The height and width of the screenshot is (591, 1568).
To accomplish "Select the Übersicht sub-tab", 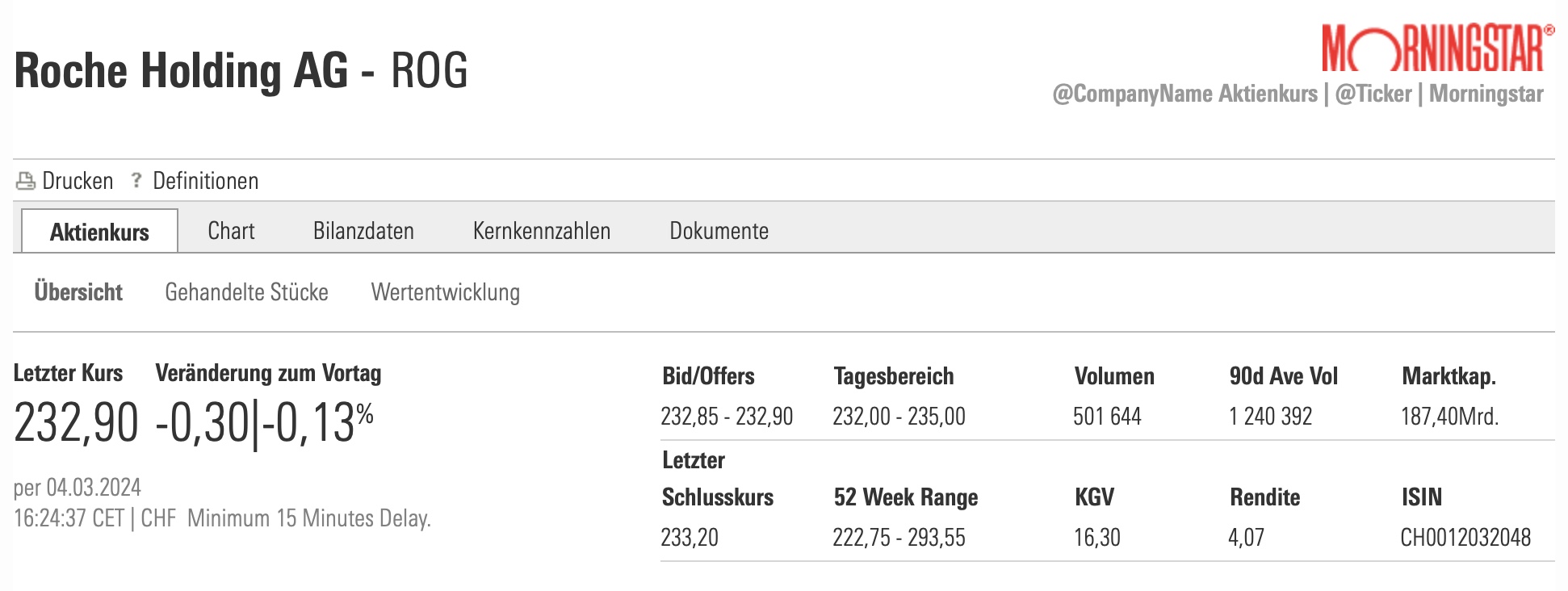I will (x=78, y=292).
